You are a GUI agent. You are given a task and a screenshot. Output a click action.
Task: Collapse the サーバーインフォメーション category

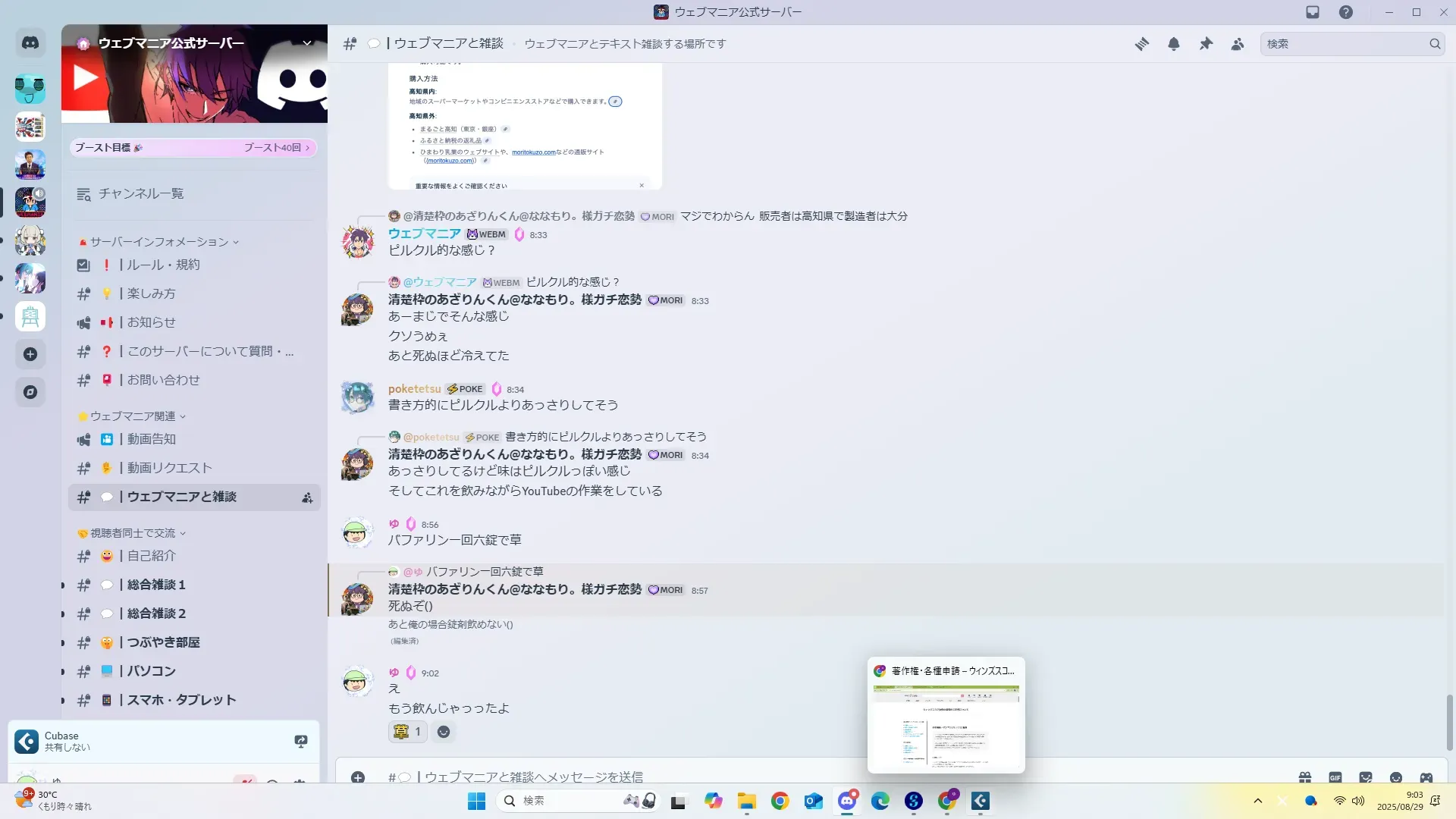(159, 242)
